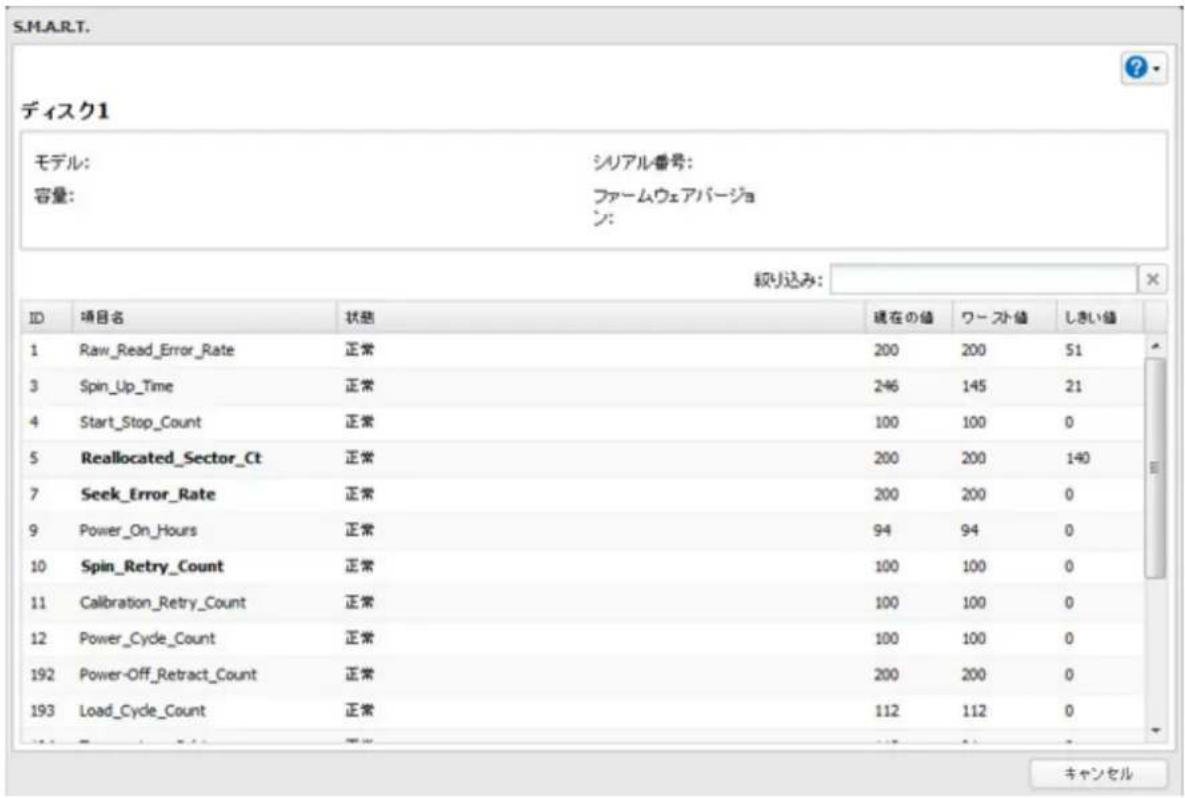Click the ディスク1 heading
This screenshot has height=798, width=1185.
65,110
